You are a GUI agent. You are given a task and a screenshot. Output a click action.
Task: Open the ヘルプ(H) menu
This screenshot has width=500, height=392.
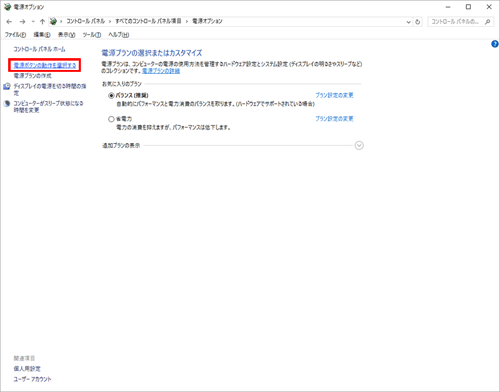tap(119, 35)
